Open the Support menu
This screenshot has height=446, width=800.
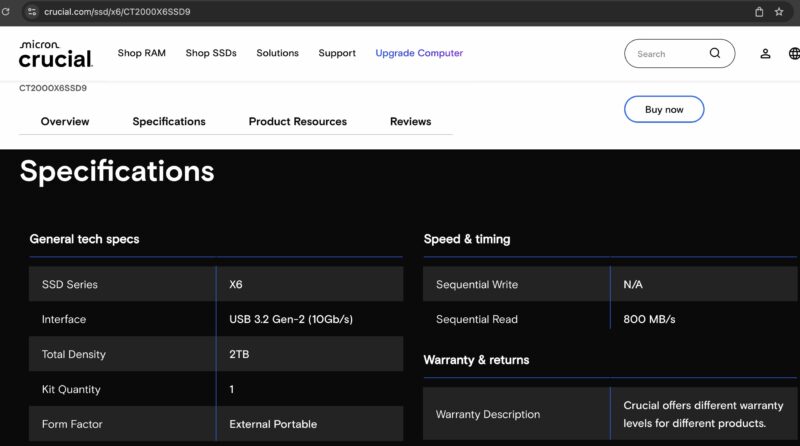[337, 53]
